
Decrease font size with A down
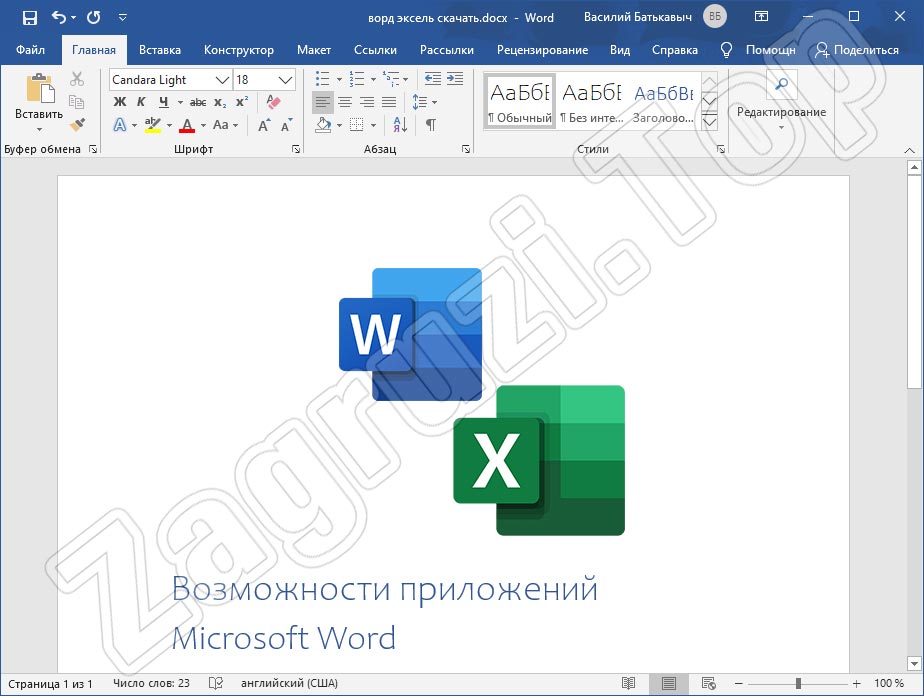pos(287,125)
